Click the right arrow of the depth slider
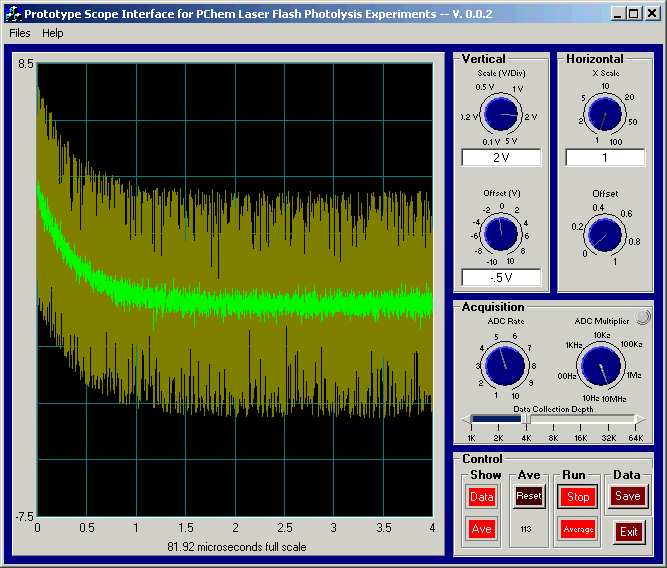 [x=640, y=419]
